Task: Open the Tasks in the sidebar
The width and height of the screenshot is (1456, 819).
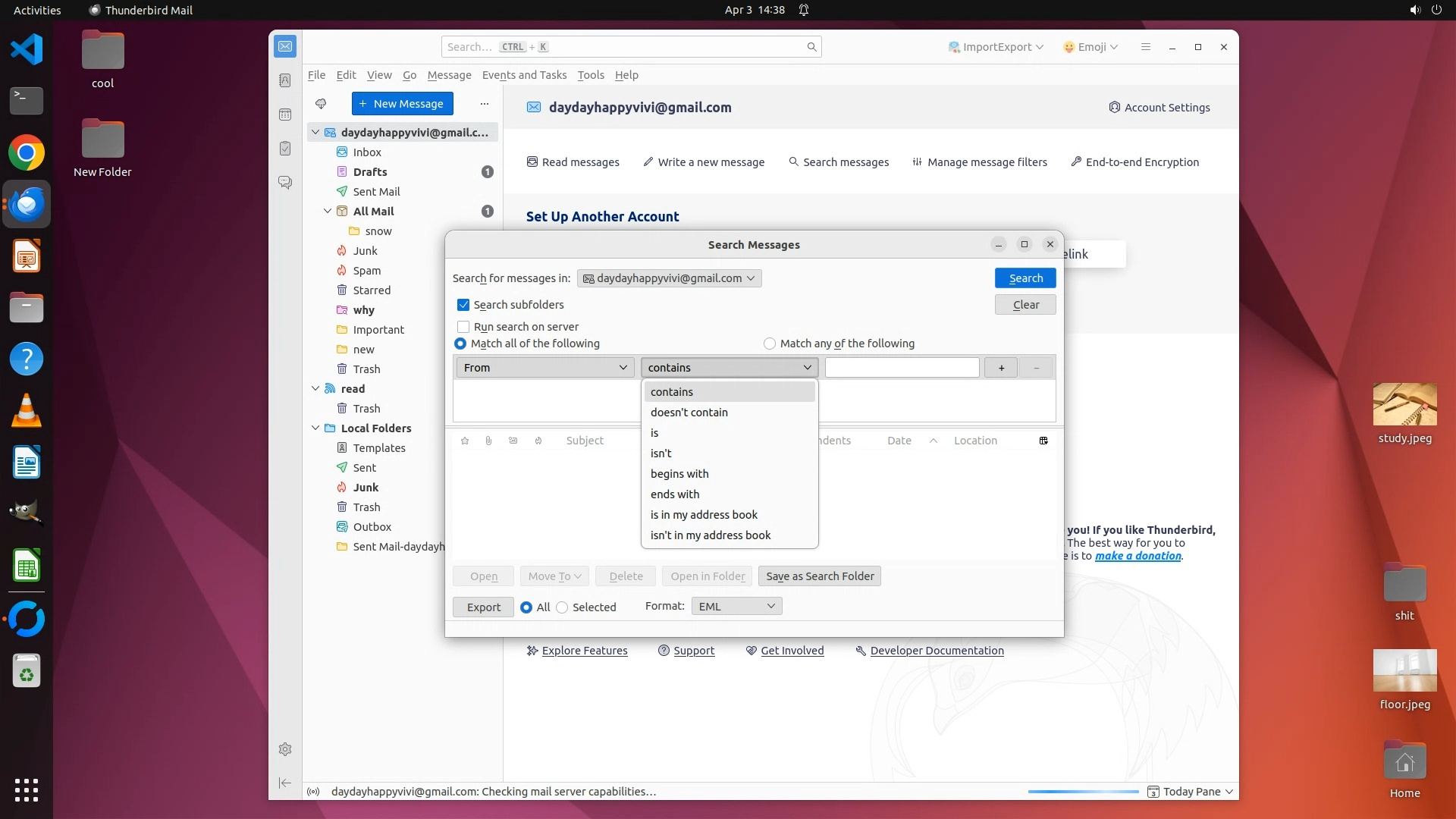Action: pos(285,149)
